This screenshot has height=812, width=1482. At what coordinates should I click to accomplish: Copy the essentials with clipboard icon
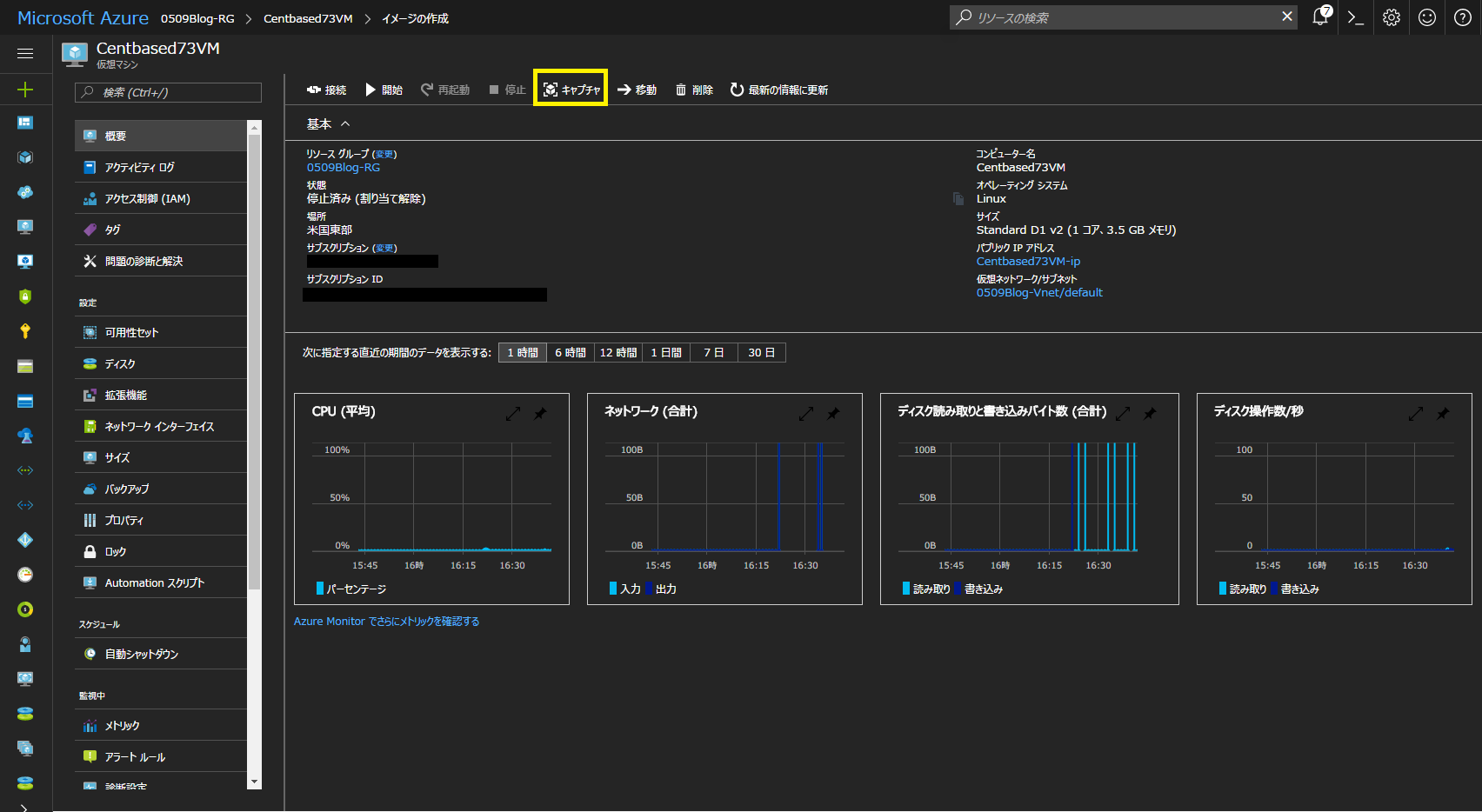coord(958,199)
